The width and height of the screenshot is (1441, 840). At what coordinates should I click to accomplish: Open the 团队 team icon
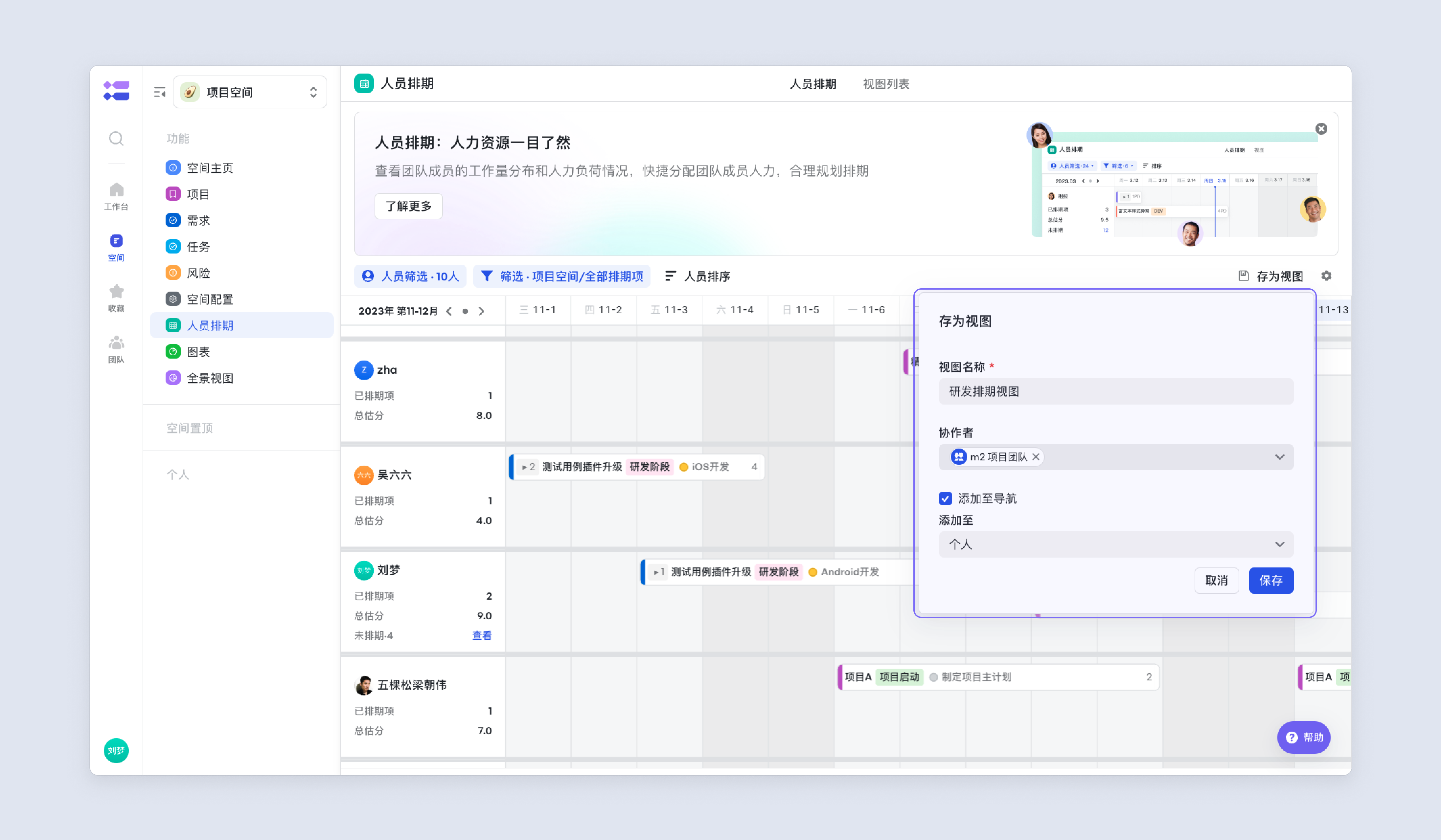pos(116,349)
